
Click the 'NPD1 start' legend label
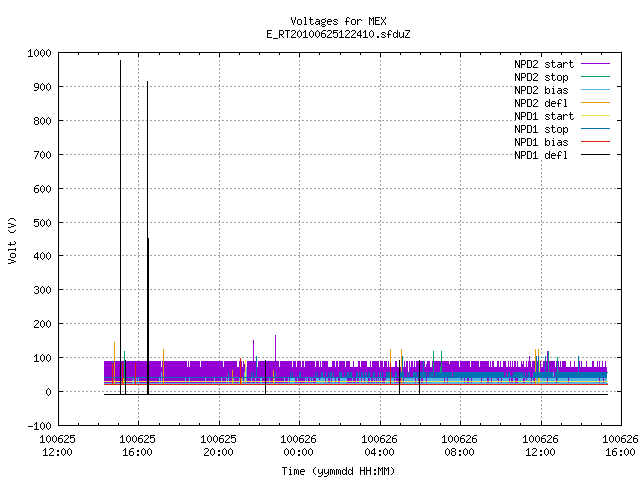544,116
